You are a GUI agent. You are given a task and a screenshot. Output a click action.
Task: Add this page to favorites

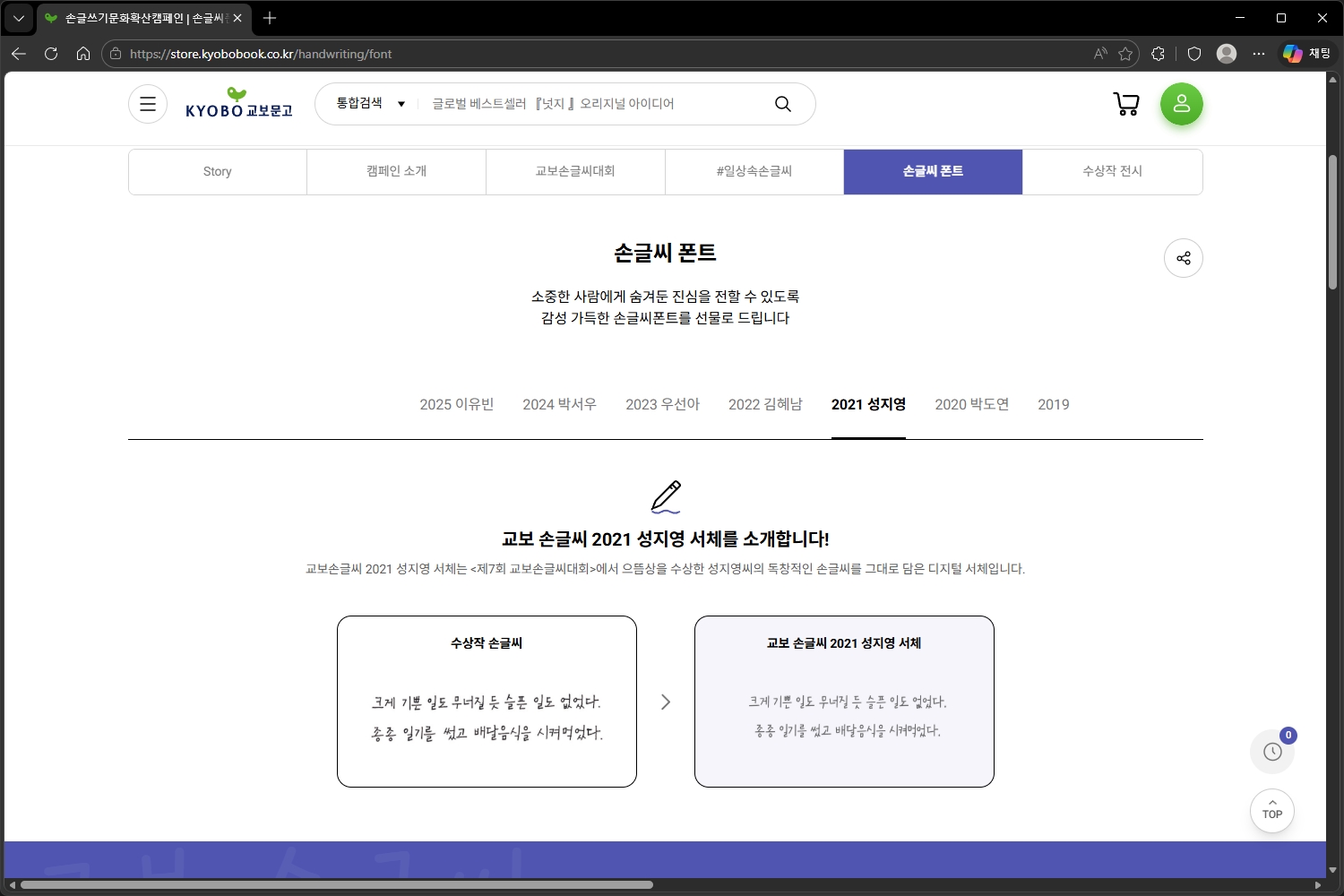[x=1125, y=54]
